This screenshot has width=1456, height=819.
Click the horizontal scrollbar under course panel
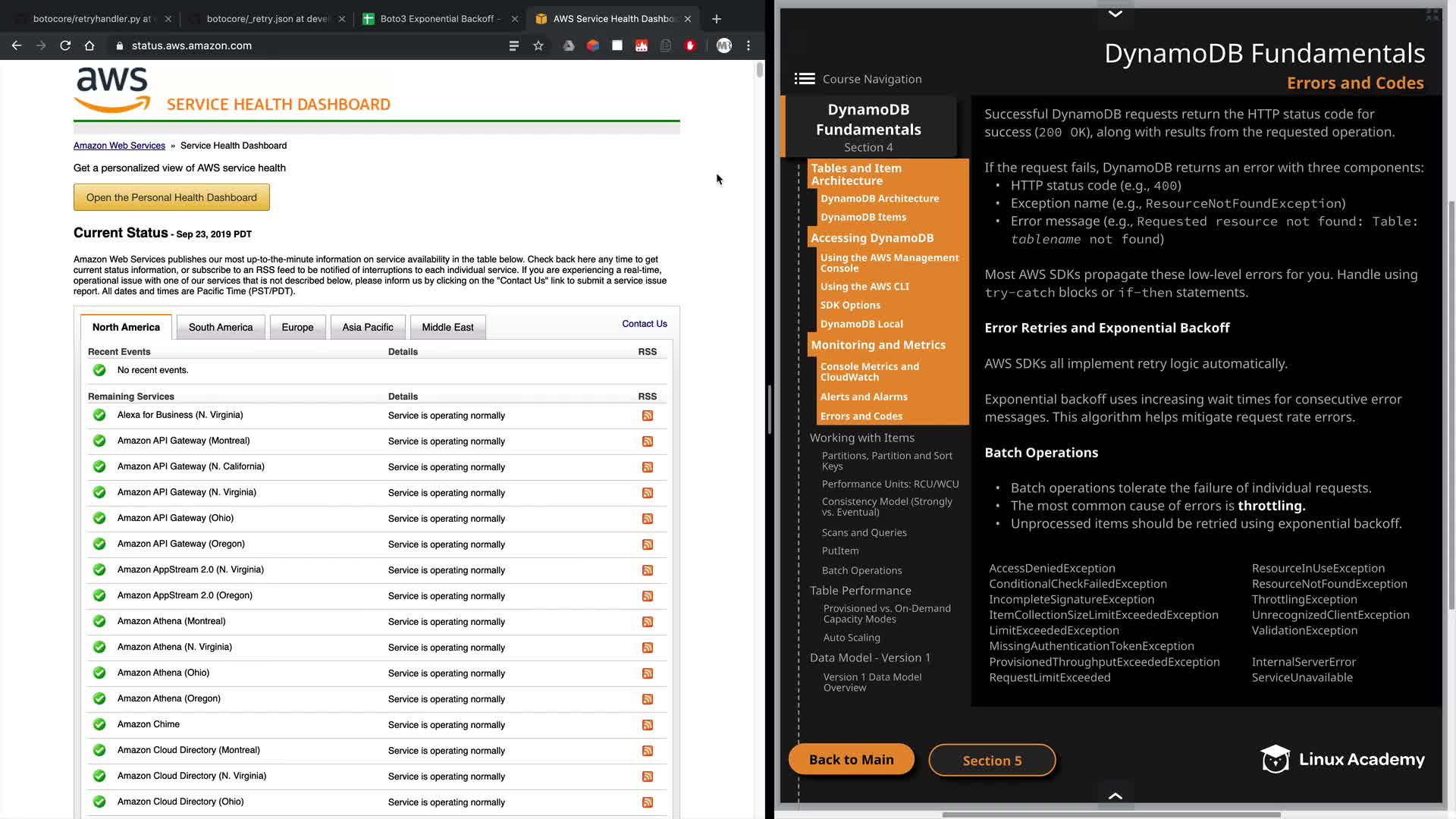pyautogui.click(x=1111, y=815)
